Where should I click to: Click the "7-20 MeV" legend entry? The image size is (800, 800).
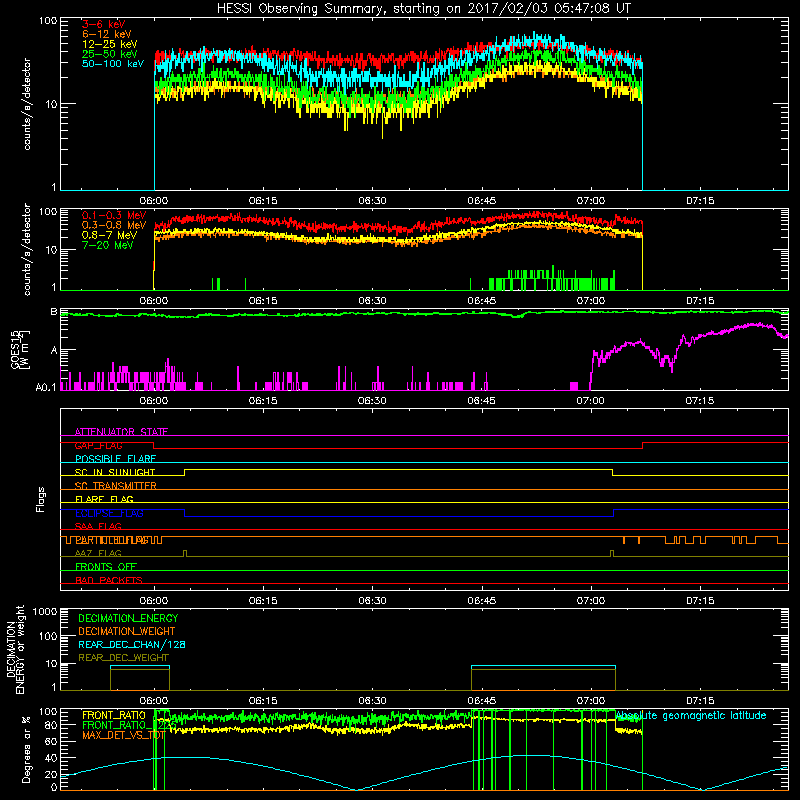click(107, 245)
